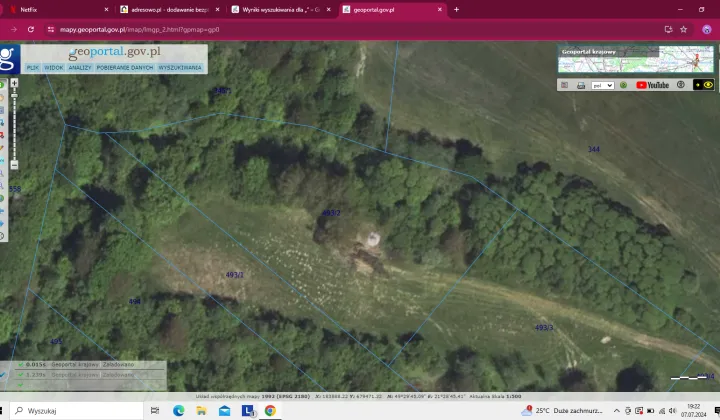Viewport: 720px width, 420px height.
Task: Expand the POBIERANIE DANYCH menu
Action: click(x=128, y=68)
